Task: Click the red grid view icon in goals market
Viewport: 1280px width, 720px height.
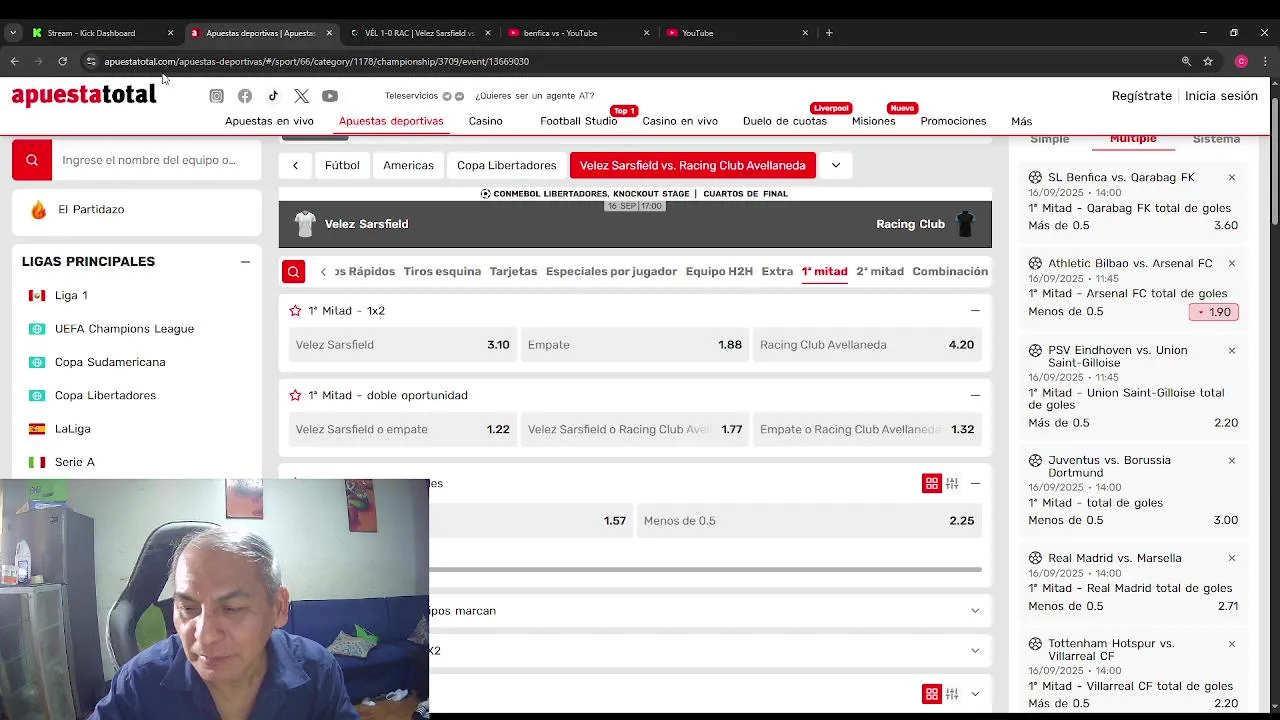Action: tap(932, 483)
